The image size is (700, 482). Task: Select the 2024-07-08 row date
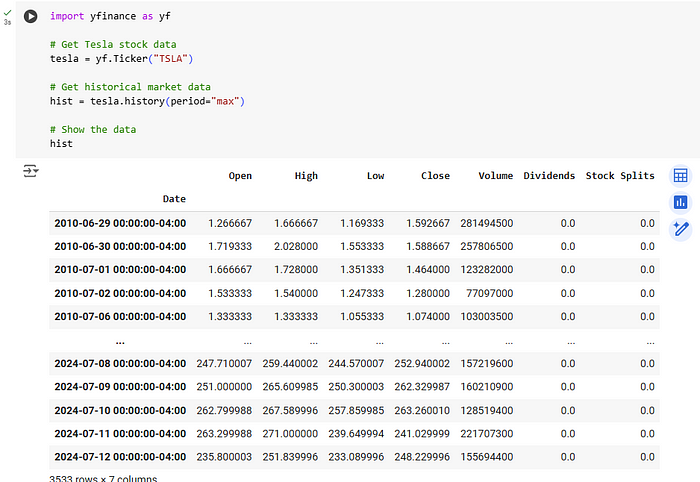120,364
